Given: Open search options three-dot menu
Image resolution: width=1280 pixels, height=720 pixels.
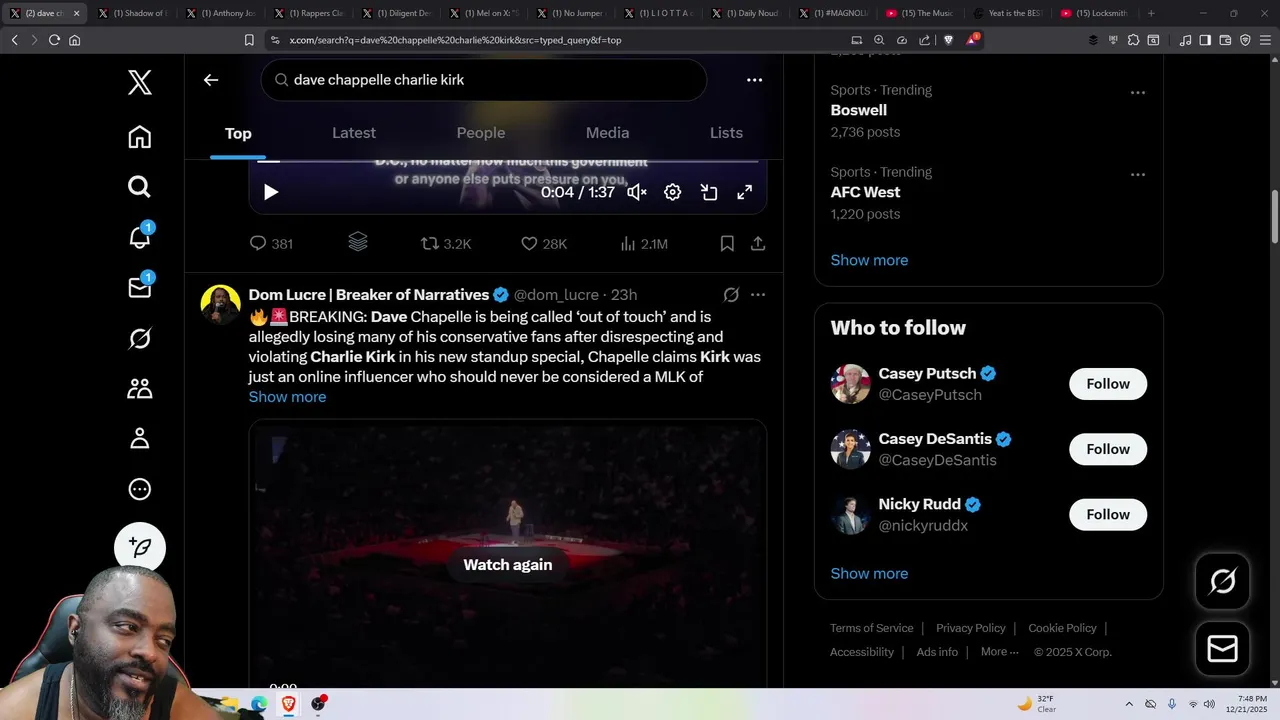Looking at the screenshot, I should 755,80.
